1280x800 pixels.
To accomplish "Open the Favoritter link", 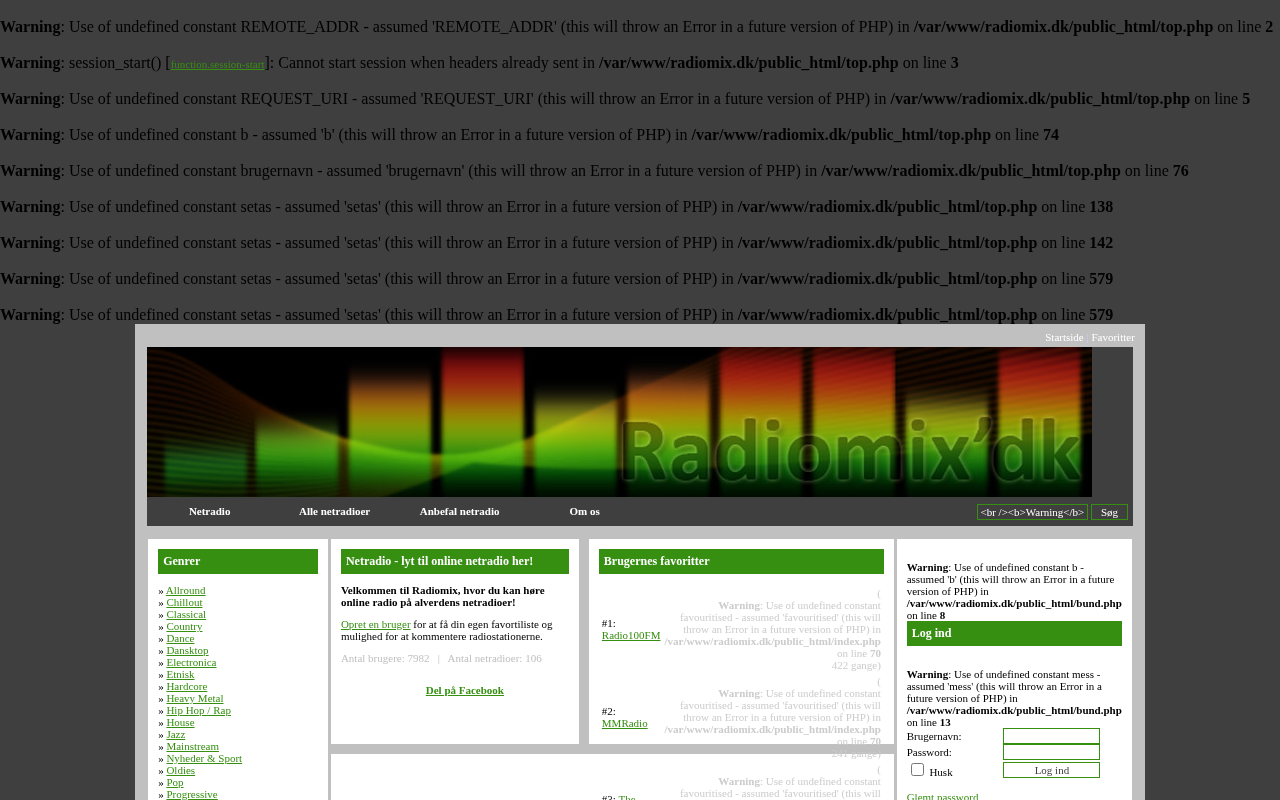I will pyautogui.click(x=1113, y=338).
